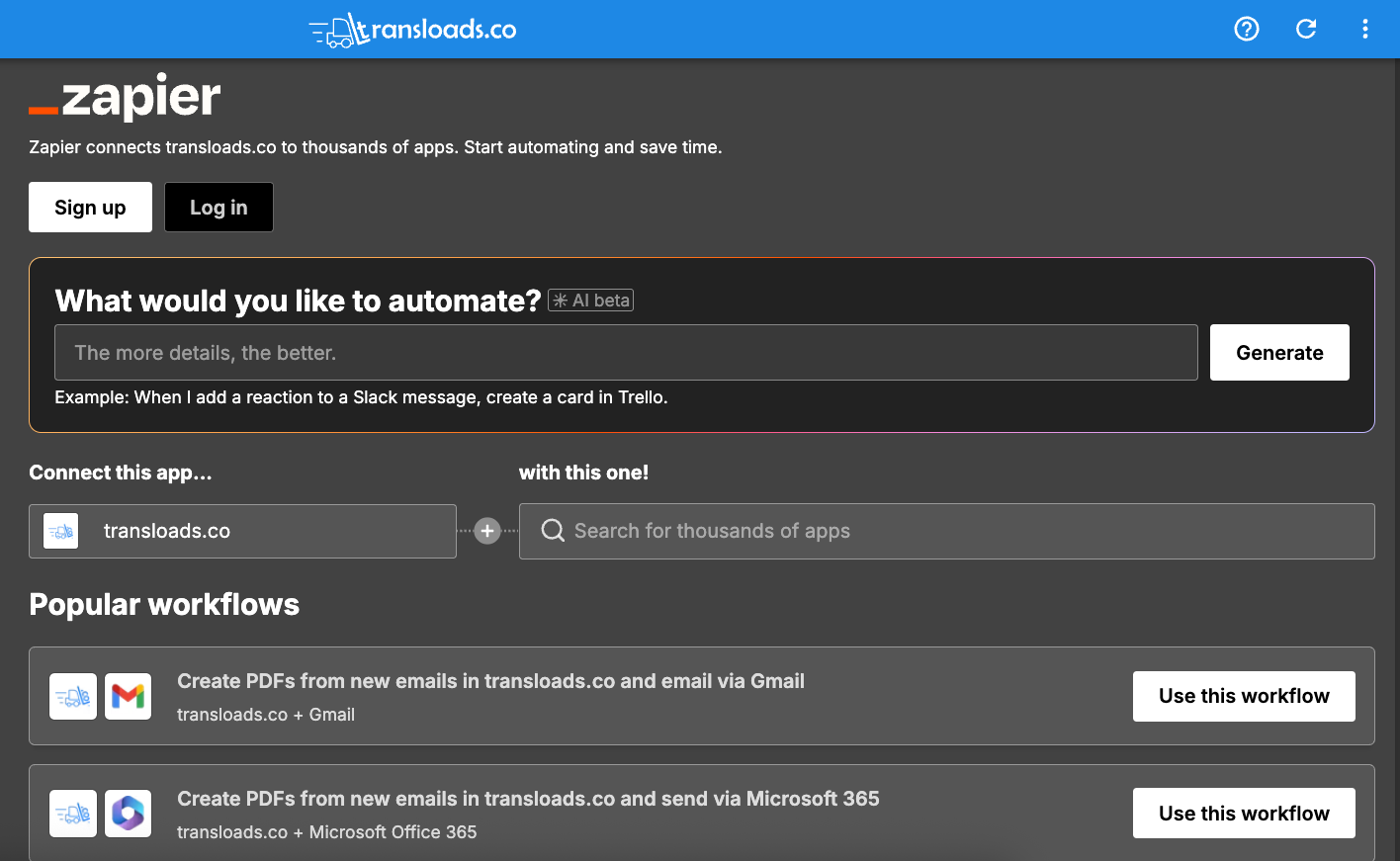Screen dimensions: 1400x861
Task: Click the Zapier logo
Action: click(x=125, y=97)
